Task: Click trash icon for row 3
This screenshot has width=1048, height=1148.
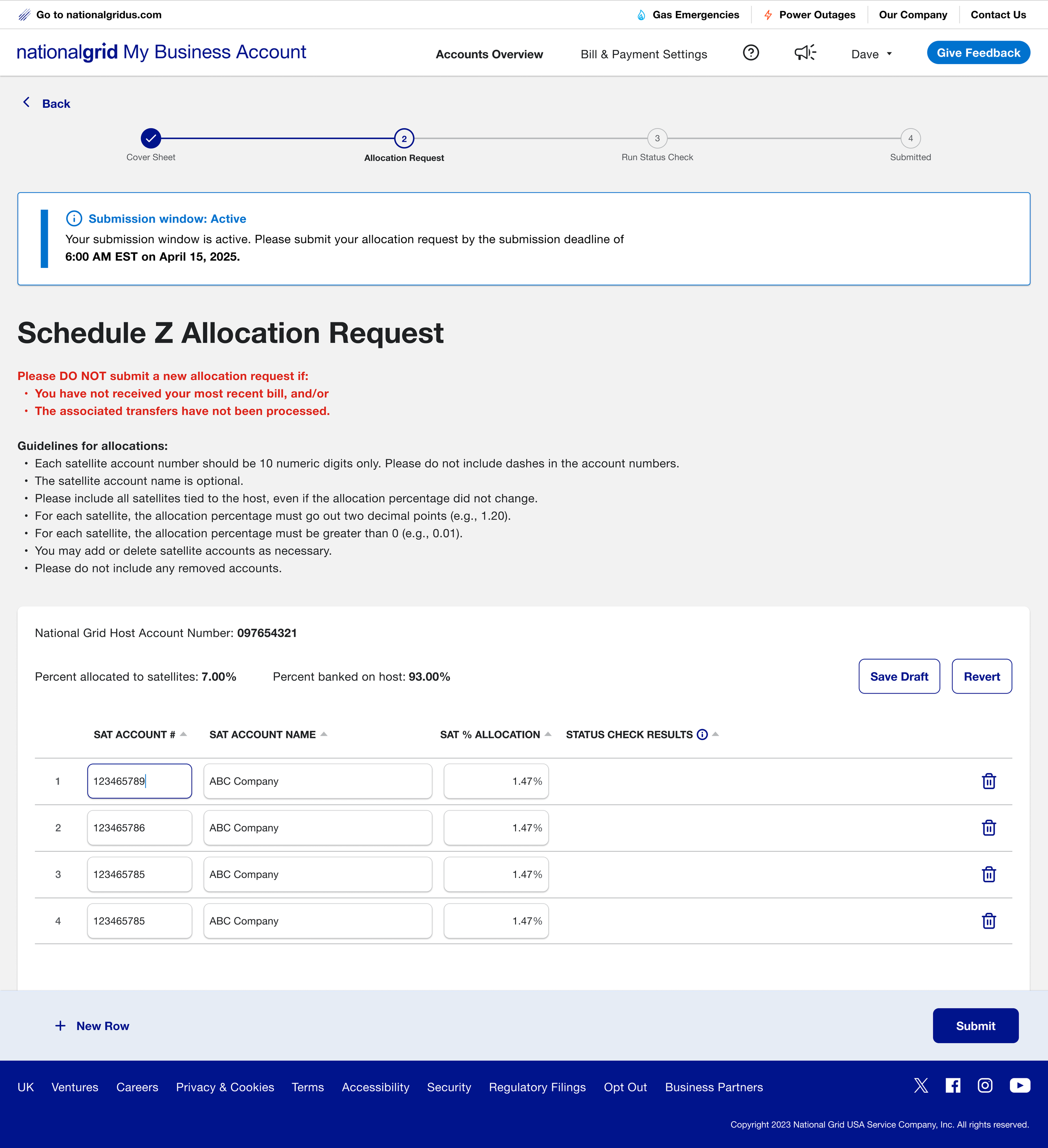Action: point(989,875)
